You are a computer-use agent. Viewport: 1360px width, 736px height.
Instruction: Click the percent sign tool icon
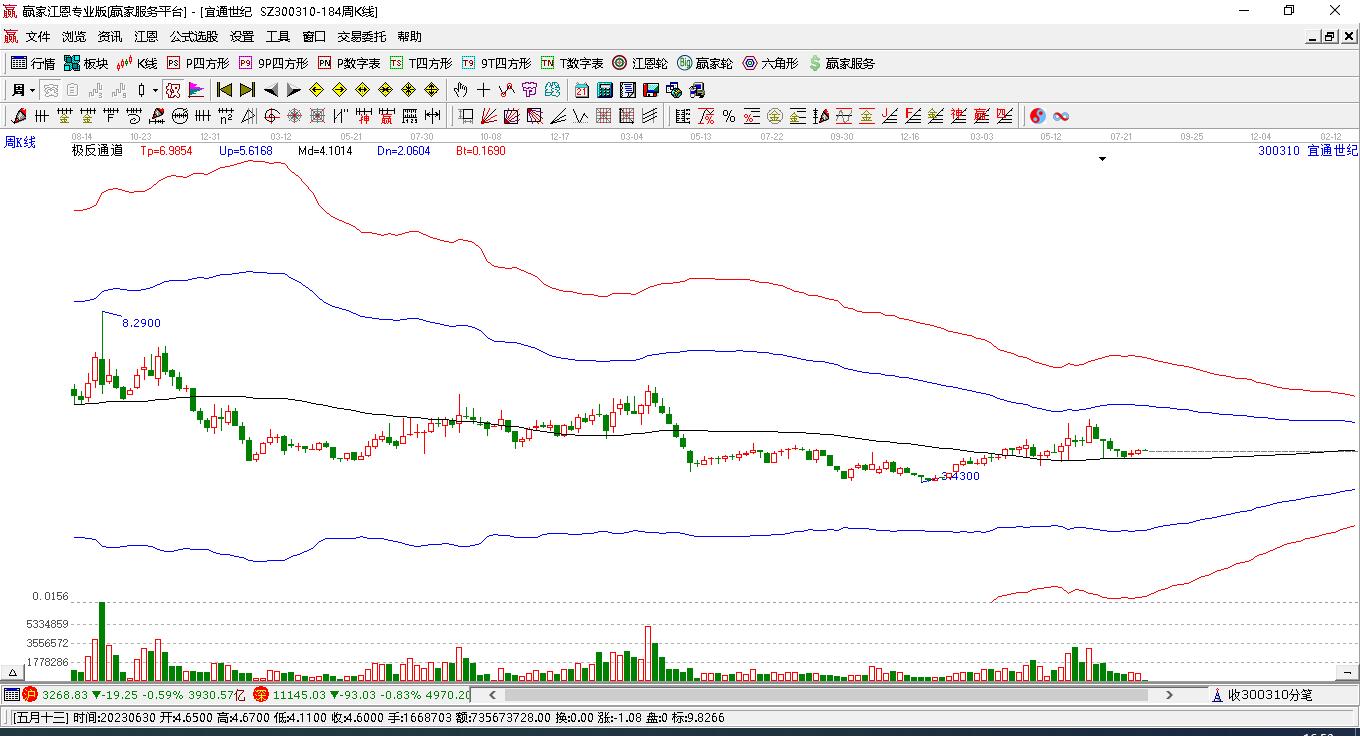pyautogui.click(x=729, y=116)
